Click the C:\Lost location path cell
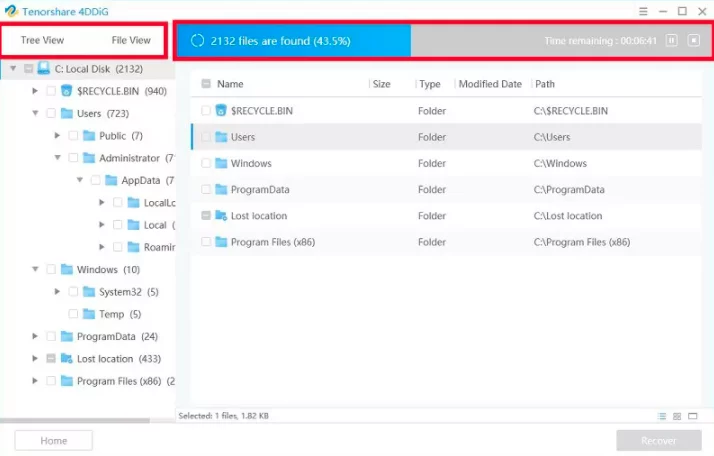This screenshot has width=714, height=456. click(x=568, y=215)
